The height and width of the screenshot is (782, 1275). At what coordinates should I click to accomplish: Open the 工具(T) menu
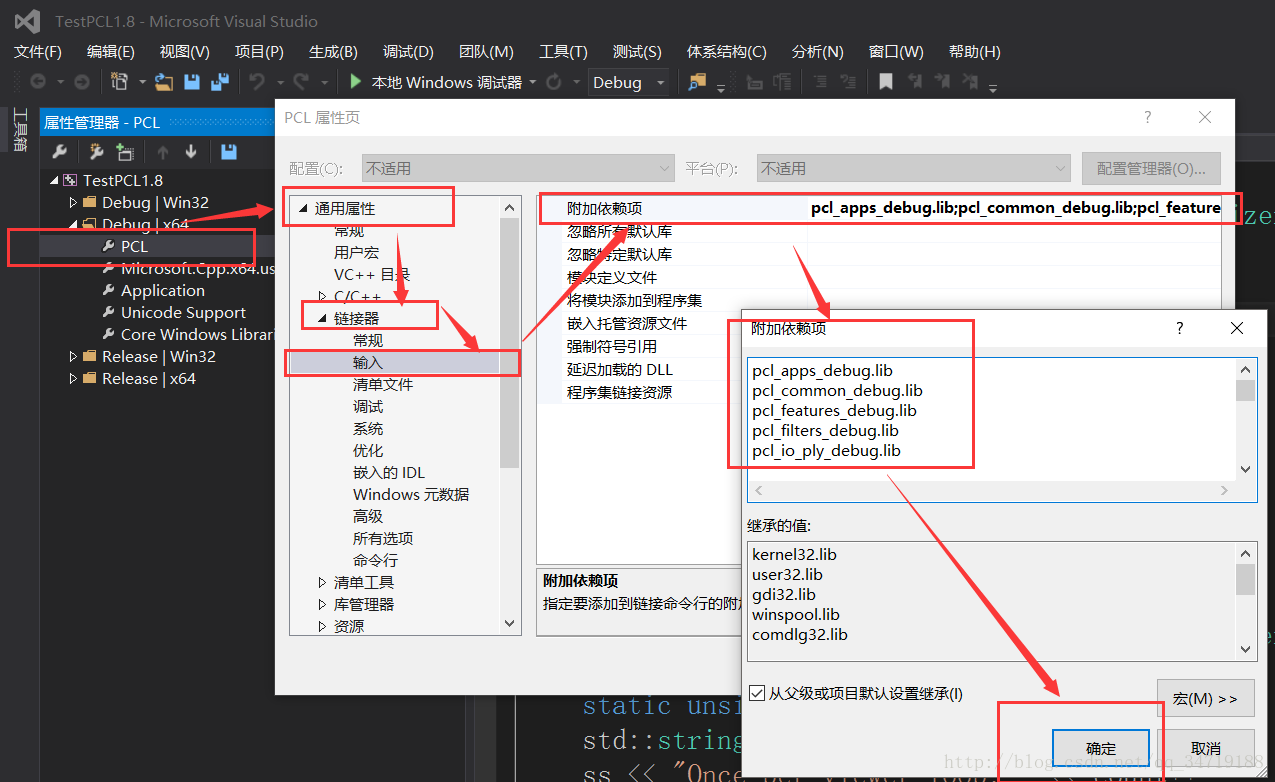(x=563, y=51)
